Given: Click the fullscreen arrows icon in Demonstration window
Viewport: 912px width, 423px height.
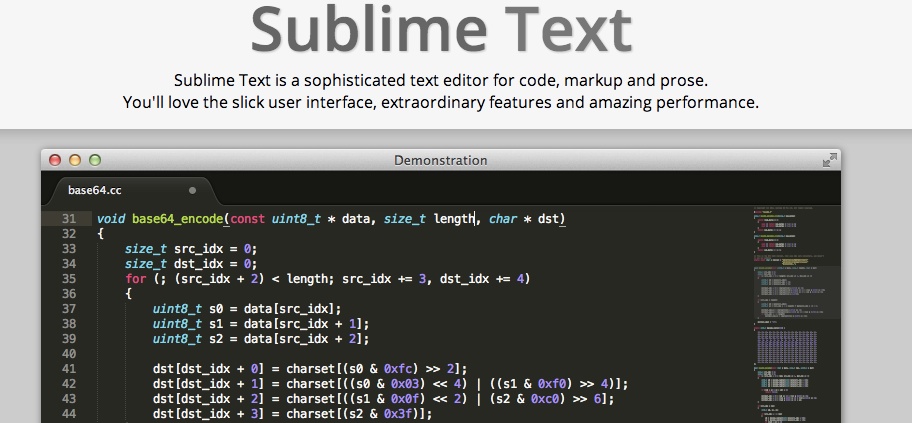Looking at the screenshot, I should point(829,160).
